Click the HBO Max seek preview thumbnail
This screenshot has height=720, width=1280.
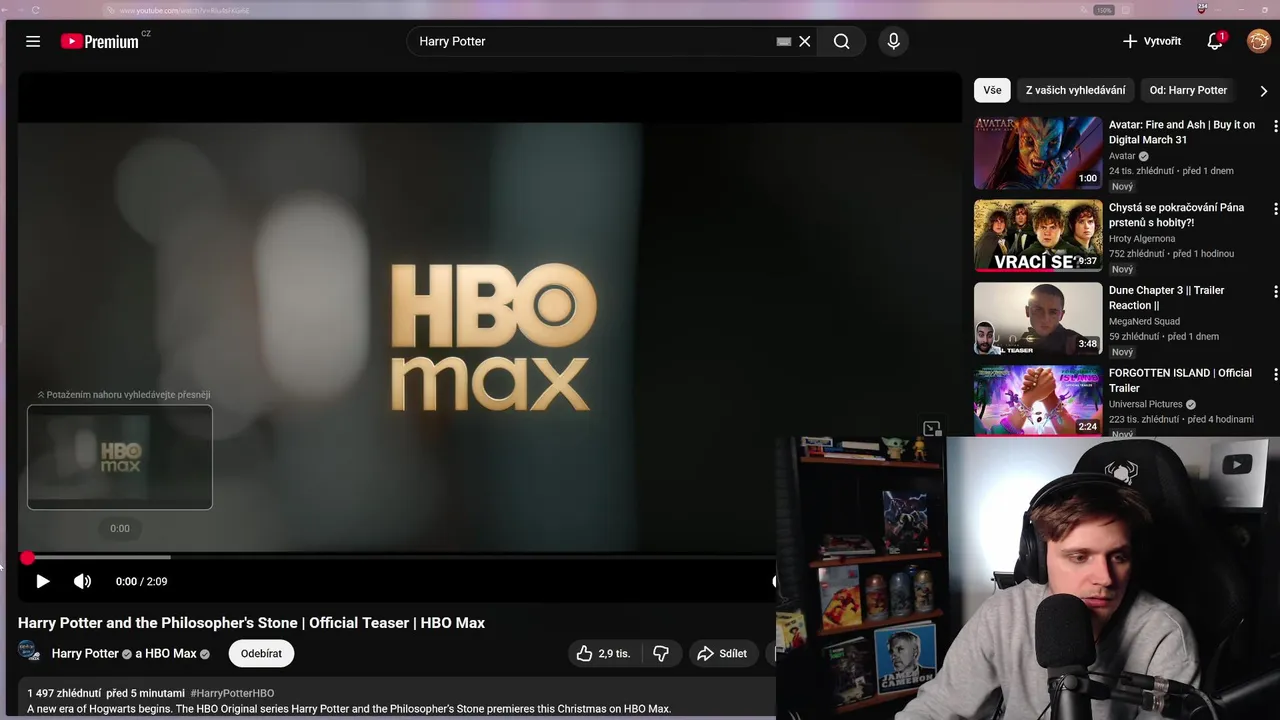(x=120, y=457)
